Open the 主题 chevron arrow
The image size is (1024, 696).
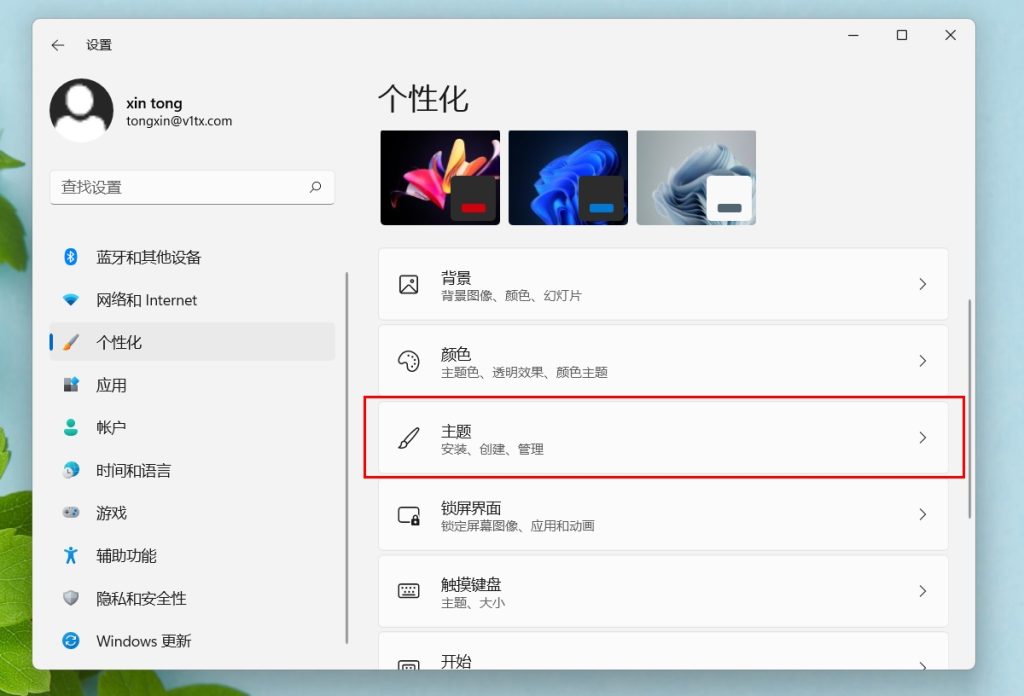click(923, 437)
